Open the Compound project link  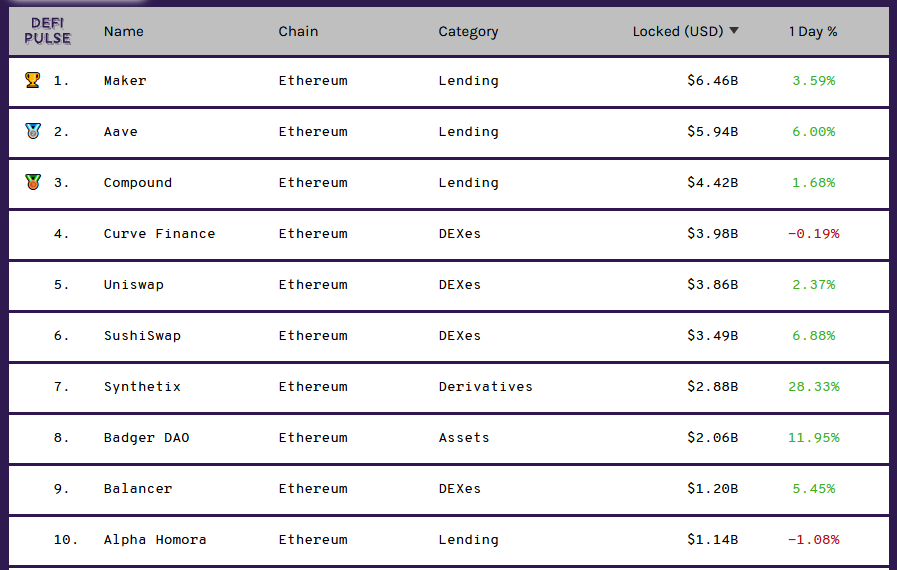[138, 183]
